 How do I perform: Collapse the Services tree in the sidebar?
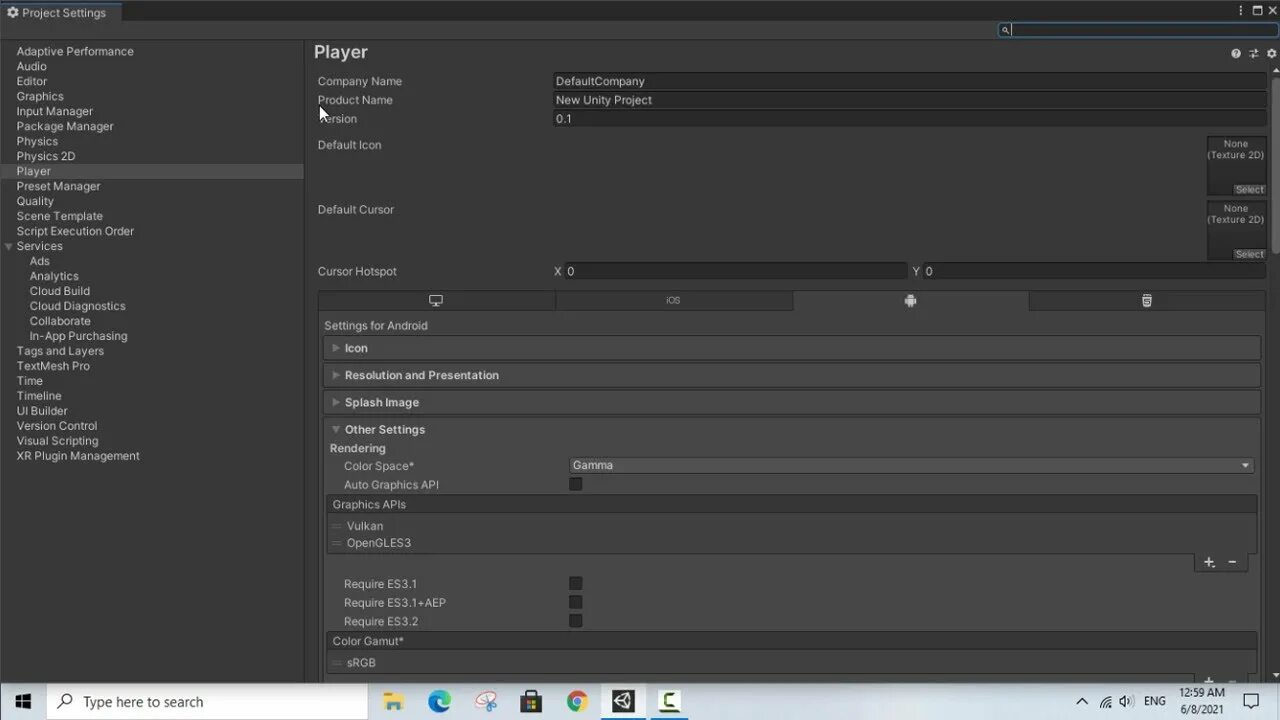9,246
